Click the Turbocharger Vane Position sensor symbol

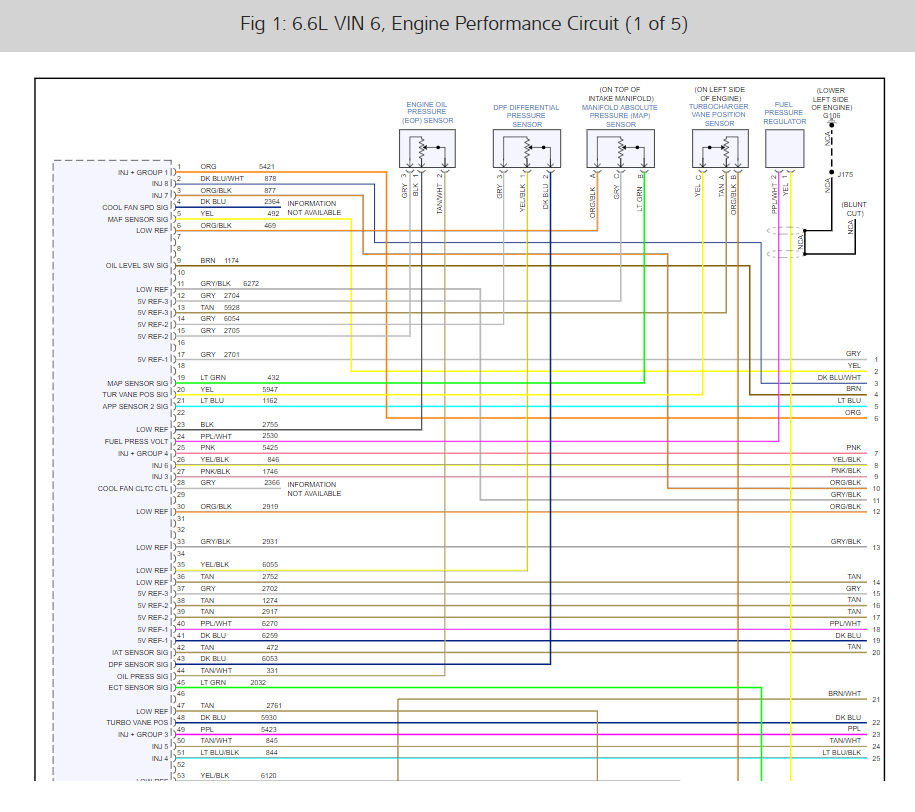click(x=720, y=149)
